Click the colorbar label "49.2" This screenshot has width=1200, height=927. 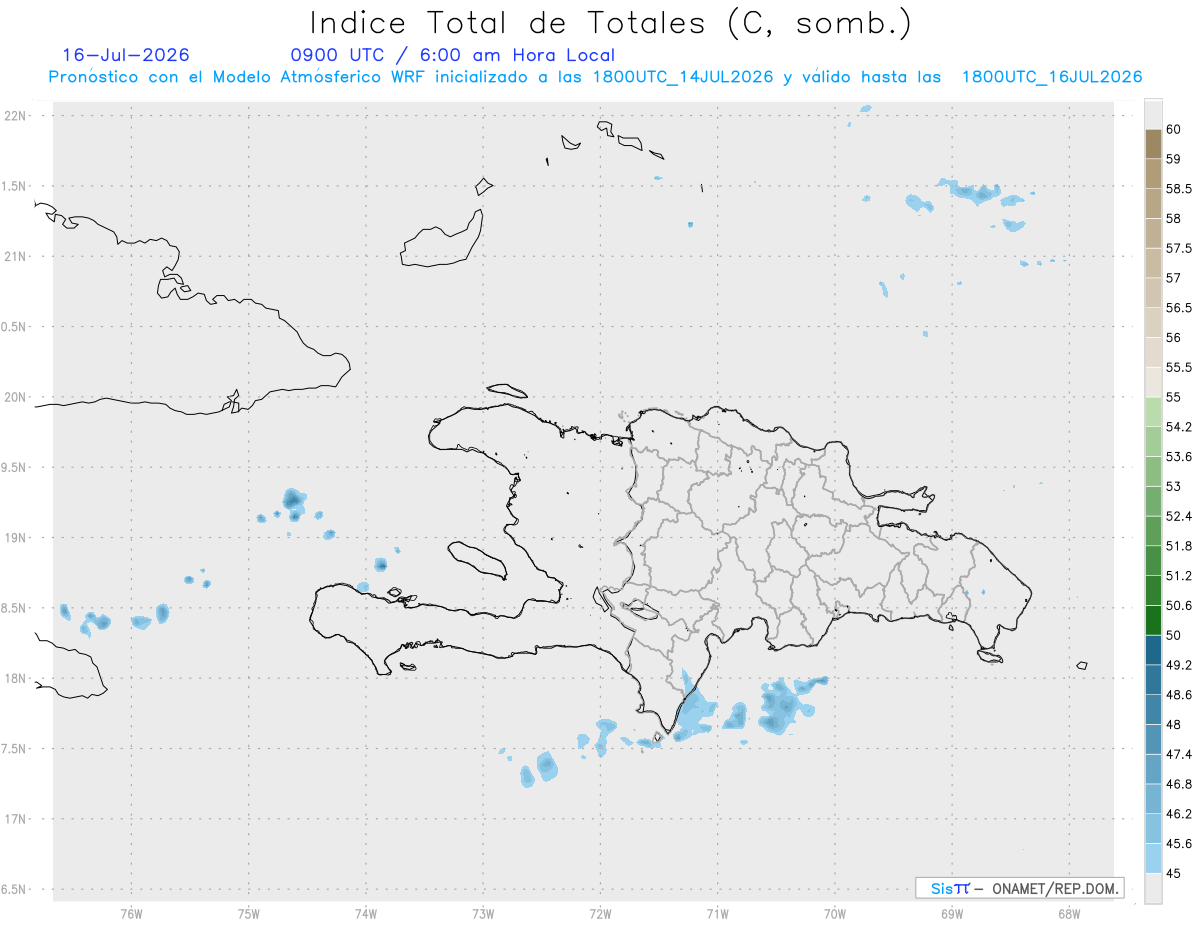1179,665
